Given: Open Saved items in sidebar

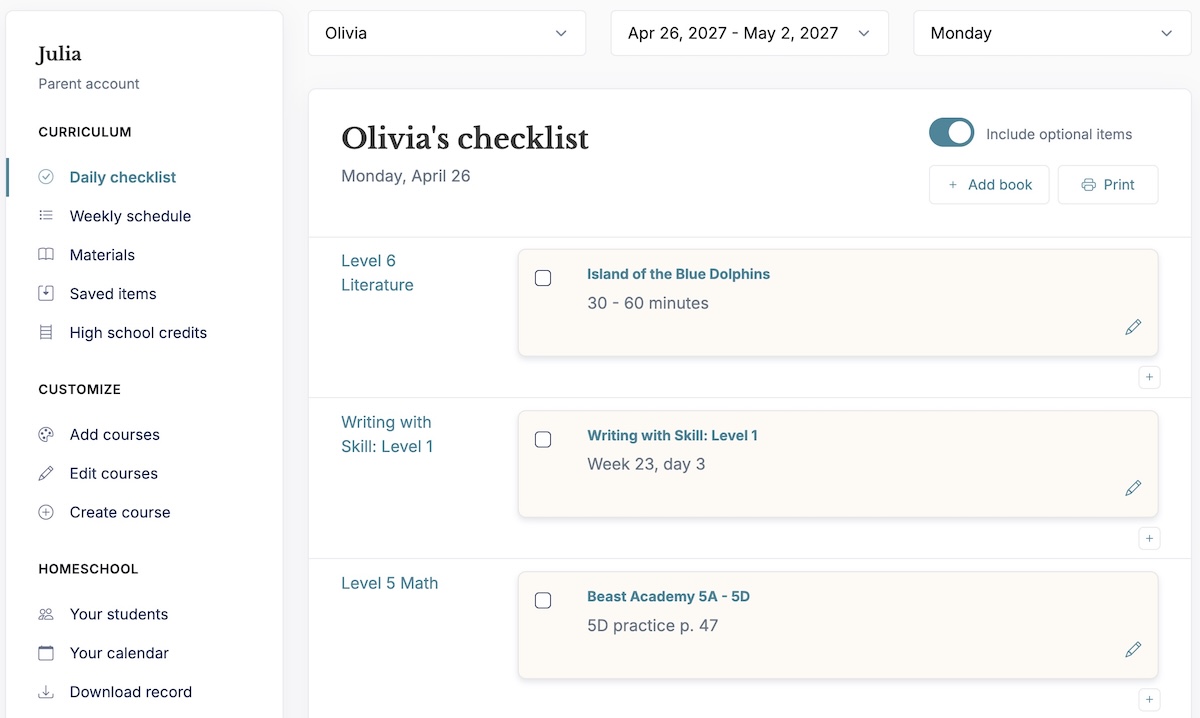Looking at the screenshot, I should (x=113, y=294).
